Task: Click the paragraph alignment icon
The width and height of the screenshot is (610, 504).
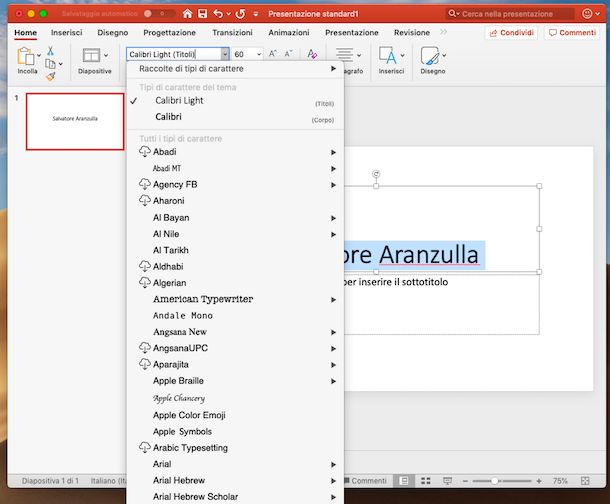Action: [344, 55]
